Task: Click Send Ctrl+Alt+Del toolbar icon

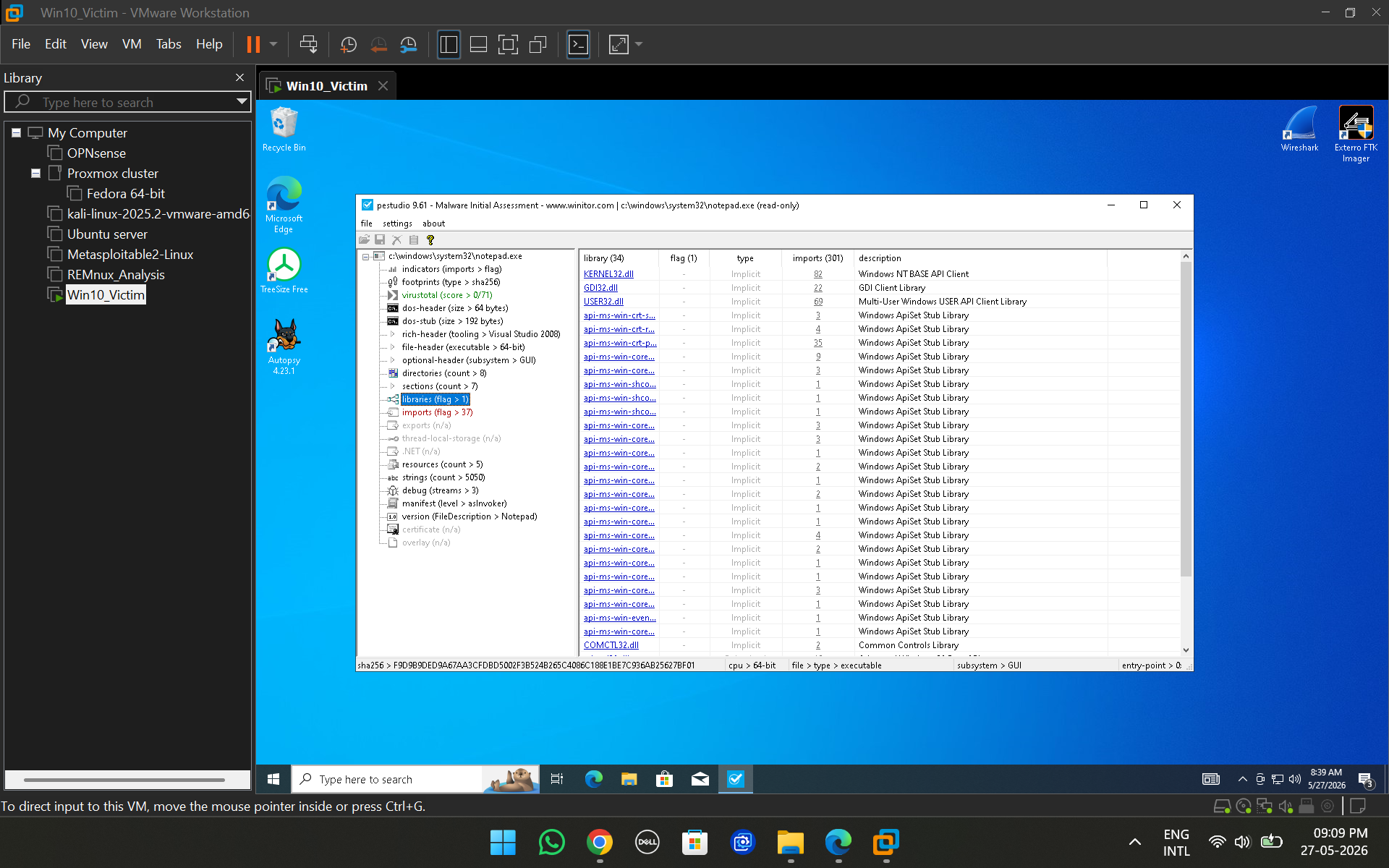Action: [x=308, y=44]
